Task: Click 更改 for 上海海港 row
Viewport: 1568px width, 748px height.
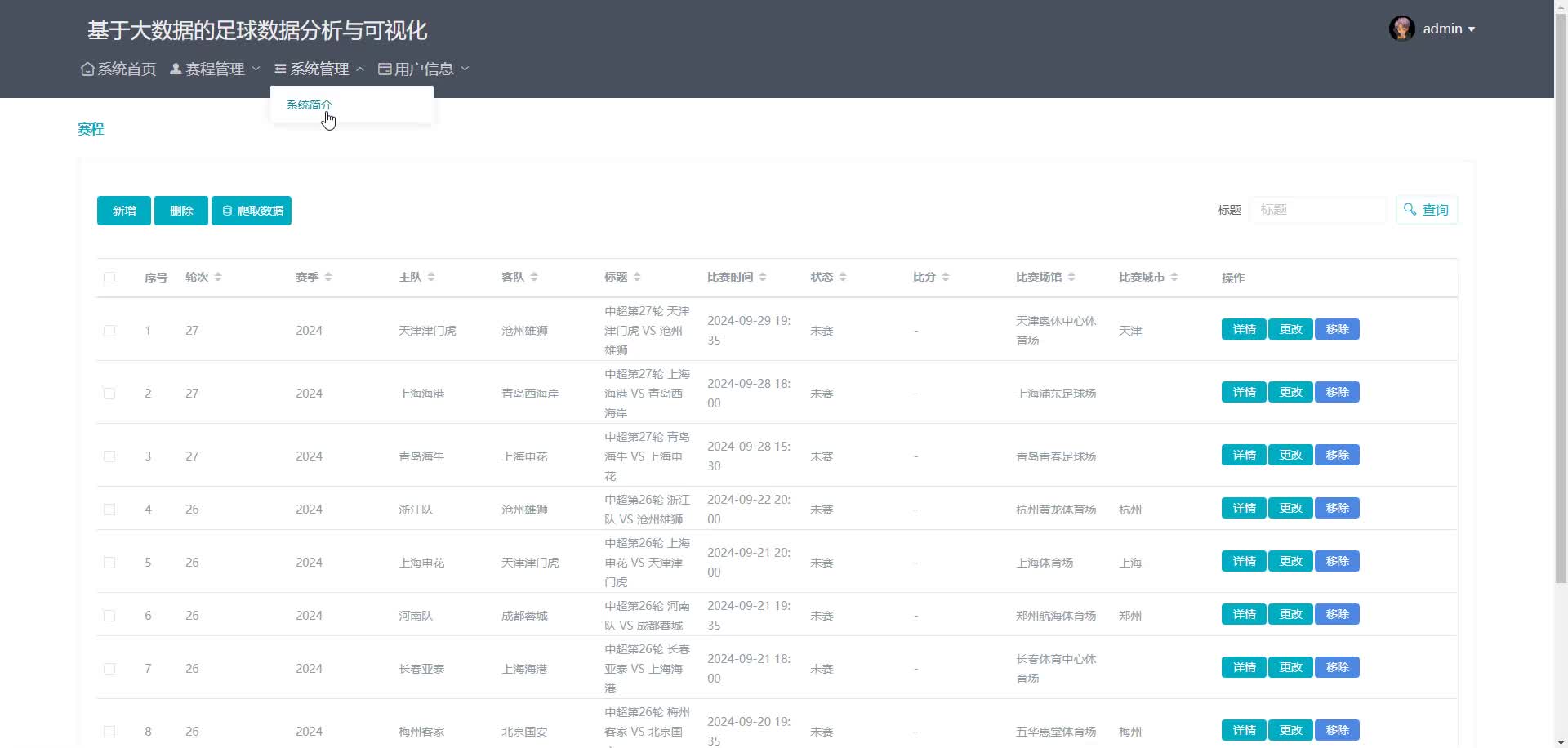Action: (1290, 392)
